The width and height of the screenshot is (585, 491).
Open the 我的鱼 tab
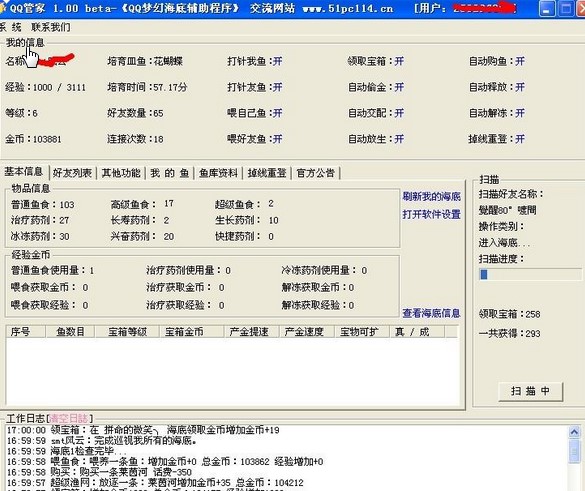[169, 173]
